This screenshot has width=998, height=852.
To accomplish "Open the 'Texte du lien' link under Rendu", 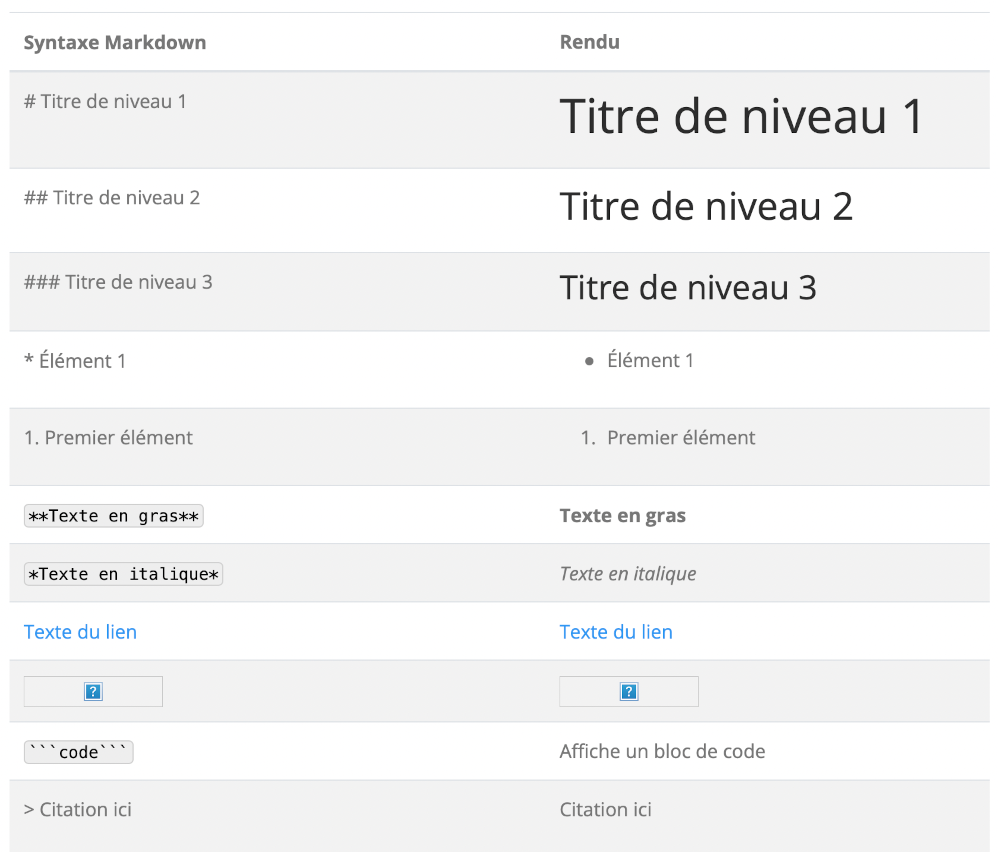I will [x=616, y=632].
